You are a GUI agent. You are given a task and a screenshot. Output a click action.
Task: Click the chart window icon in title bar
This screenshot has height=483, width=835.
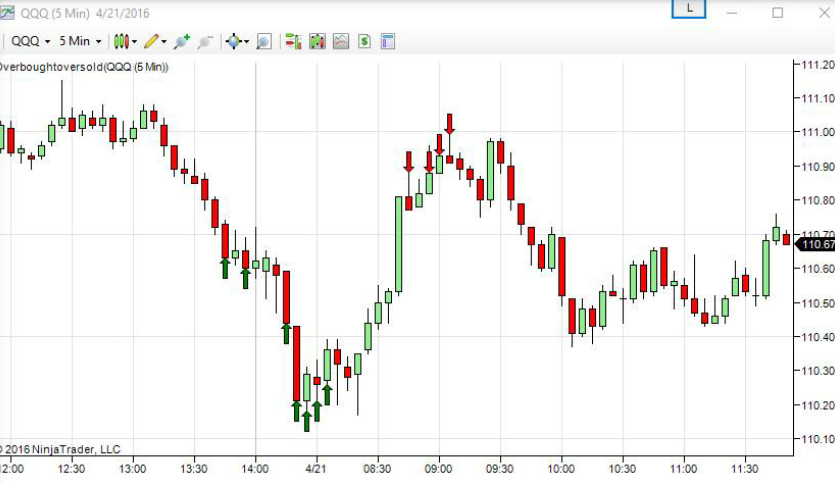(7, 13)
